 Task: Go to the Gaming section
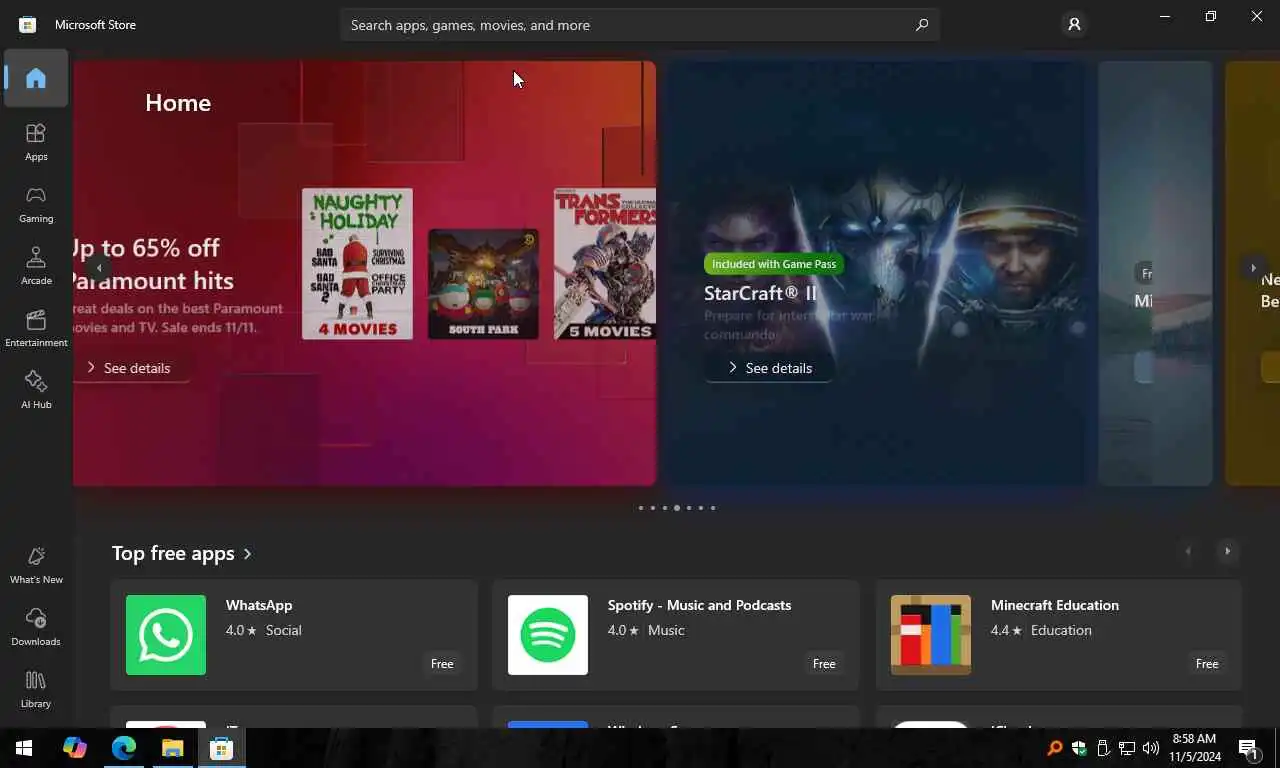pos(36,204)
